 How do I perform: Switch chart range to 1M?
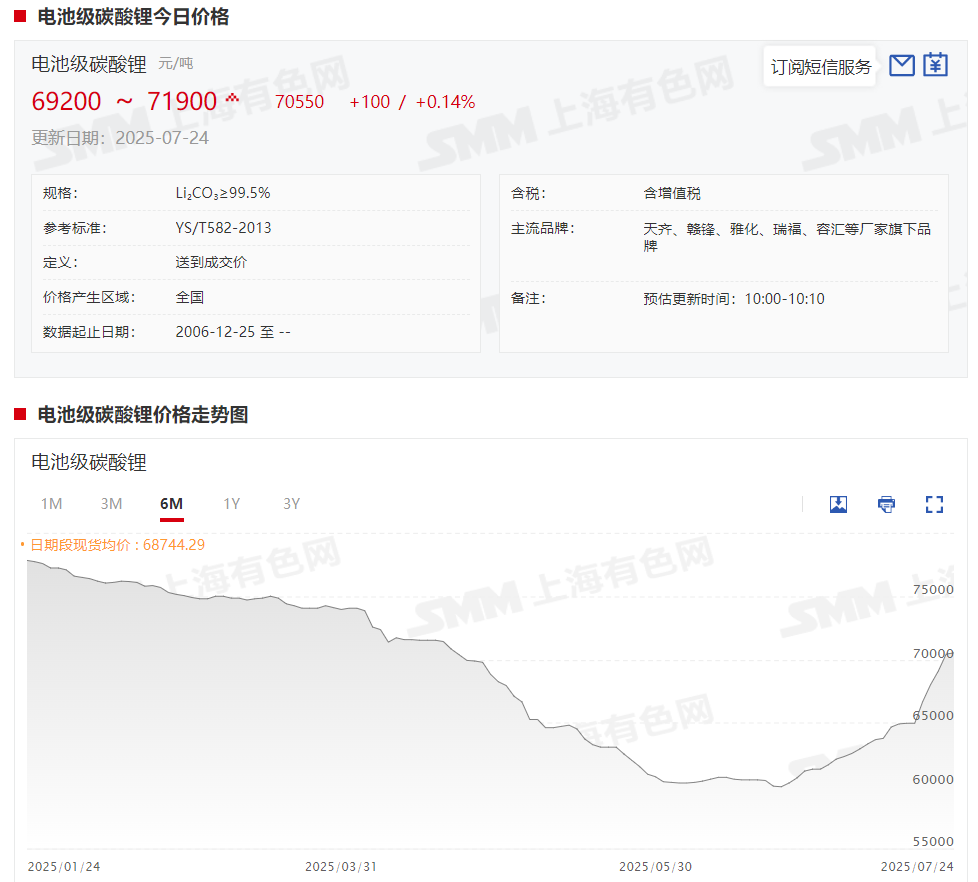(x=51, y=504)
